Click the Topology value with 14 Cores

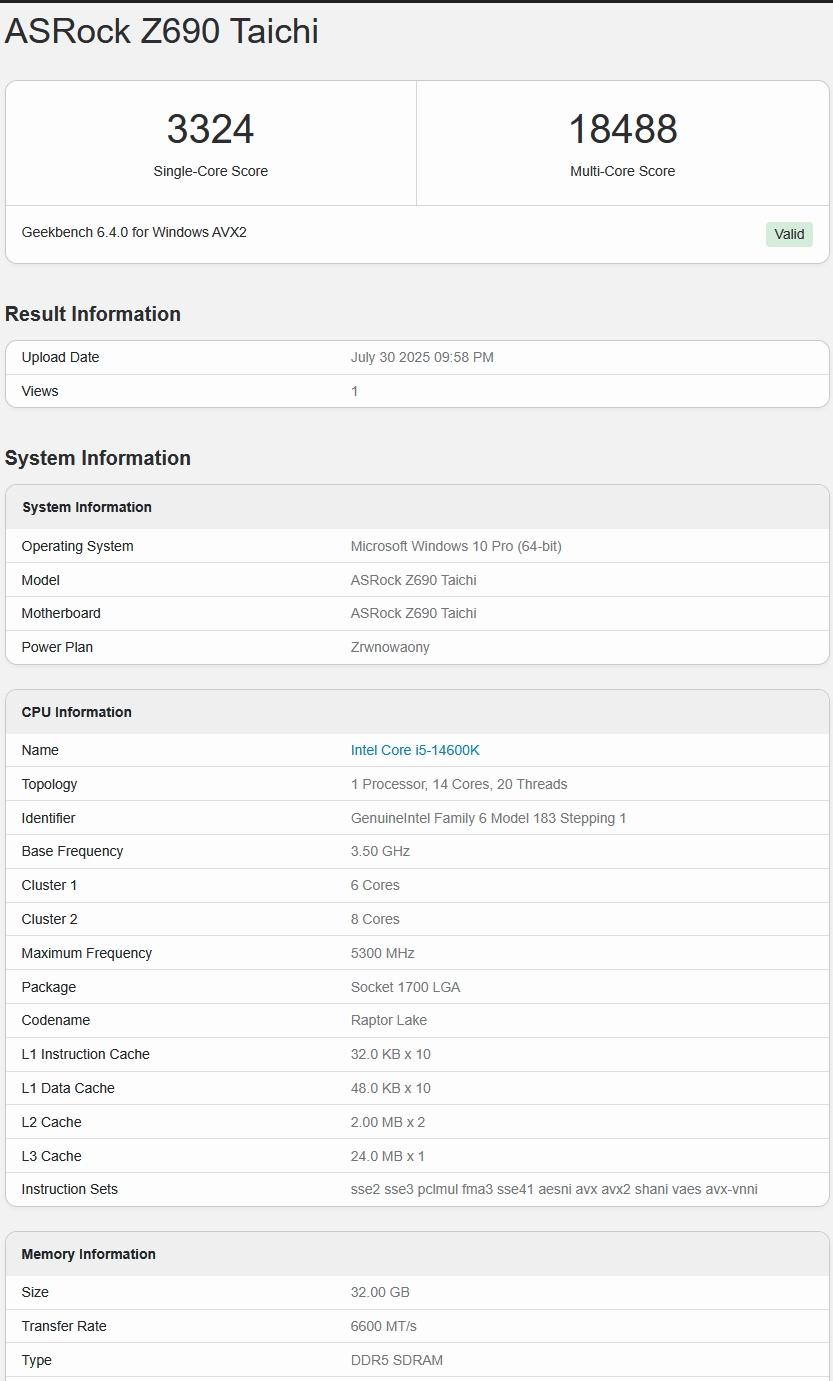pos(459,784)
